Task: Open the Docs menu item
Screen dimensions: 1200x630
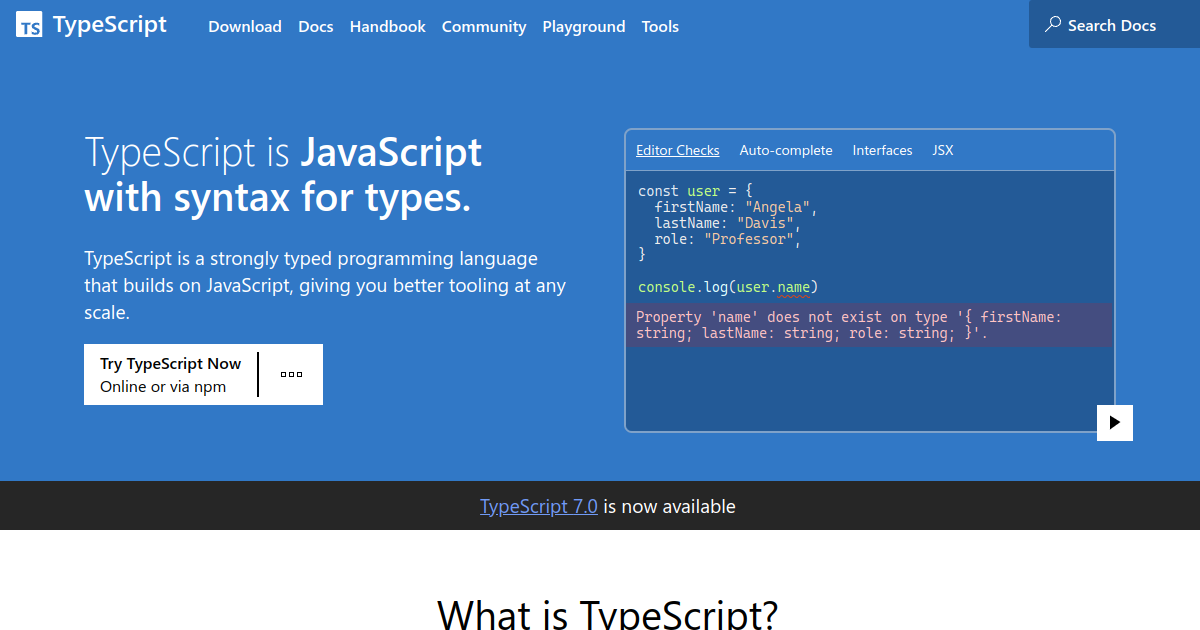Action: tap(316, 27)
